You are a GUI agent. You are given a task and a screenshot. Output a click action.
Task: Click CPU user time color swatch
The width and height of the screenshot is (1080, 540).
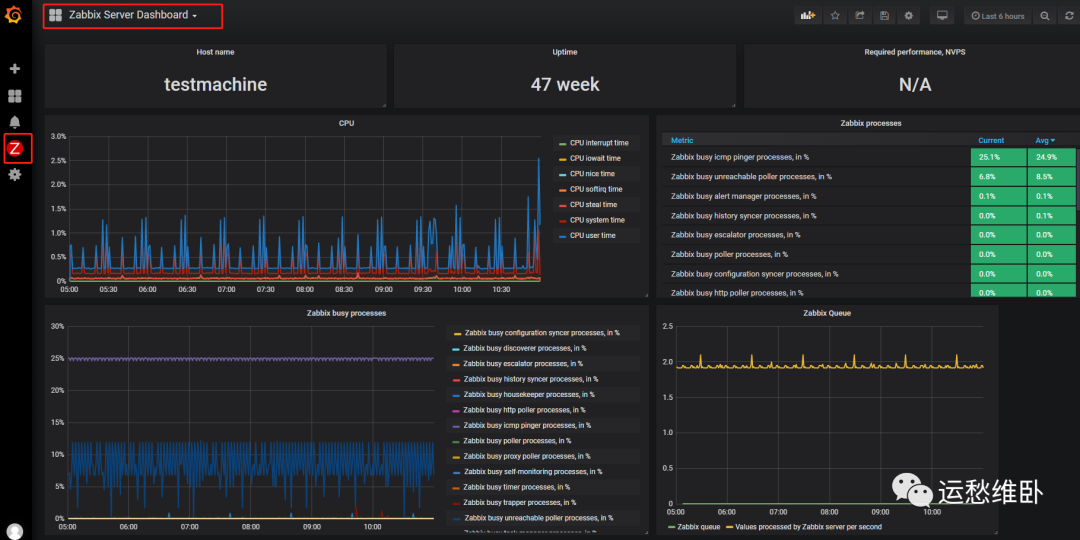click(x=562, y=236)
